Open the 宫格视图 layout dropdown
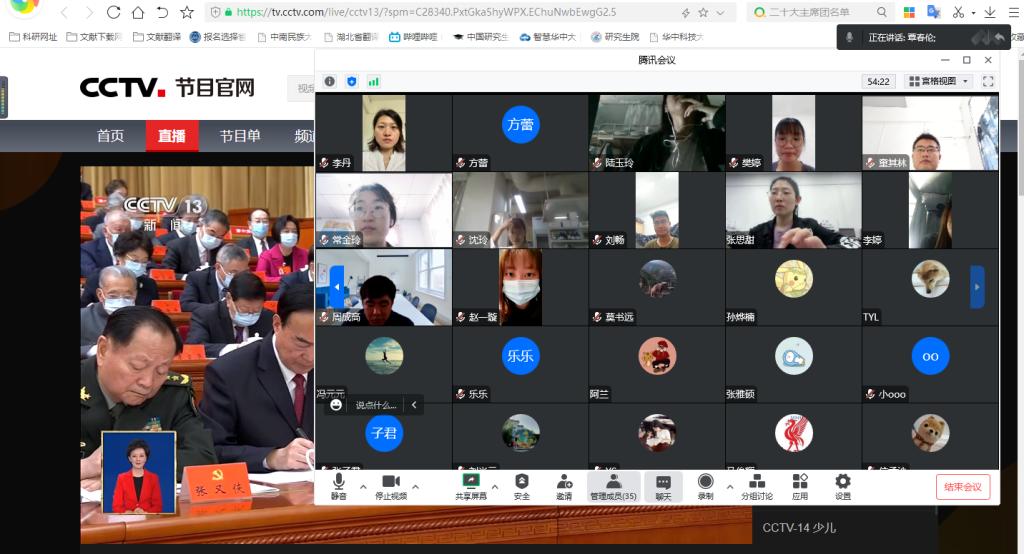The width and height of the screenshot is (1024, 554). (x=939, y=81)
